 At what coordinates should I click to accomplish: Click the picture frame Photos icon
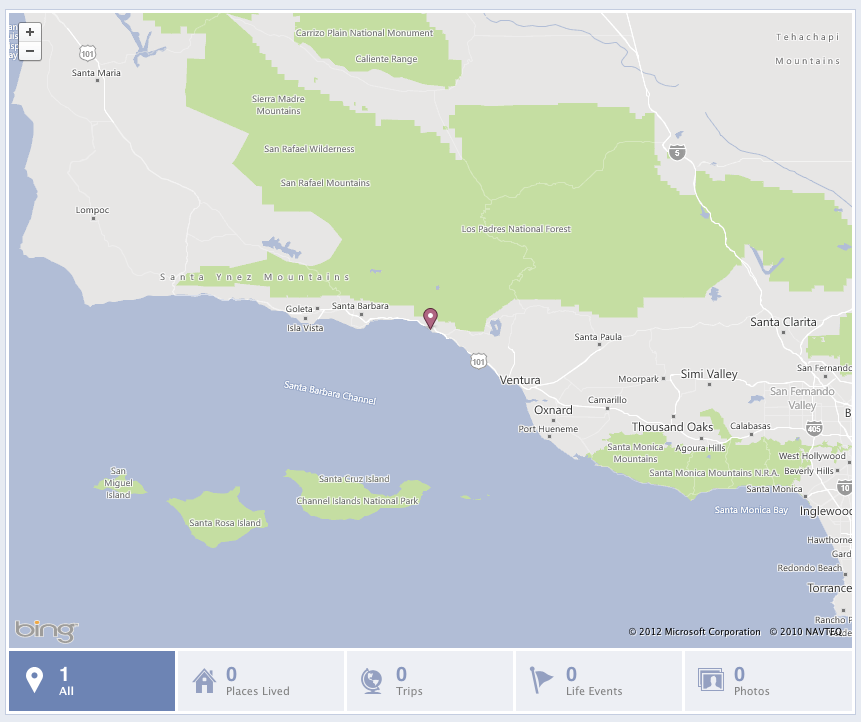click(711, 681)
